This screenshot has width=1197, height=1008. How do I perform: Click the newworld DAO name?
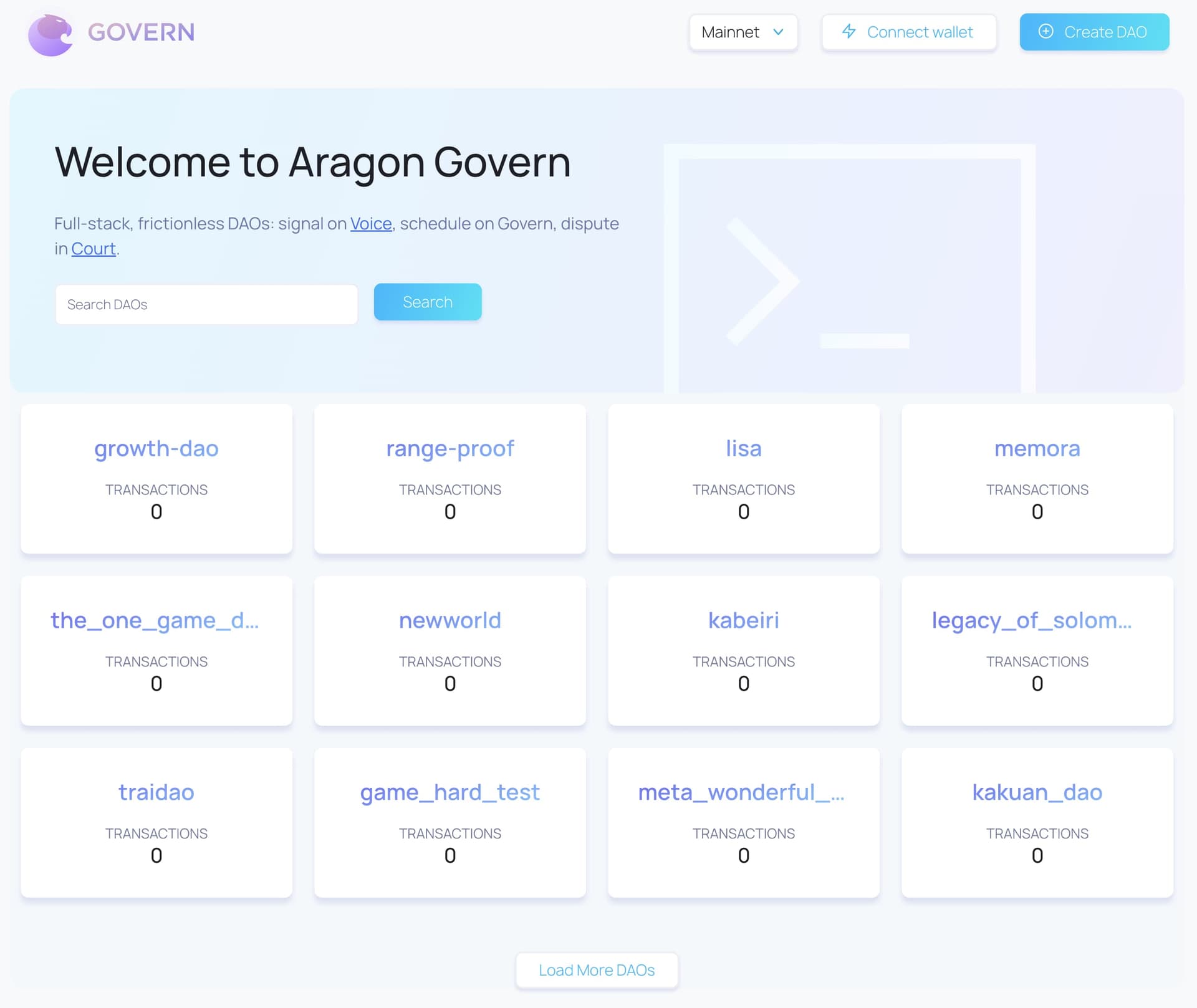click(450, 620)
